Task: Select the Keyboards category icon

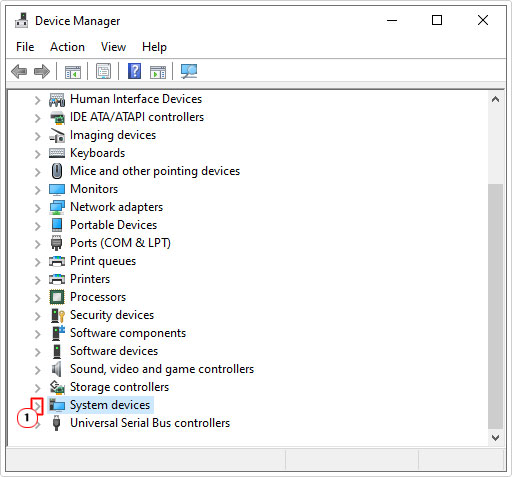Action: point(57,153)
